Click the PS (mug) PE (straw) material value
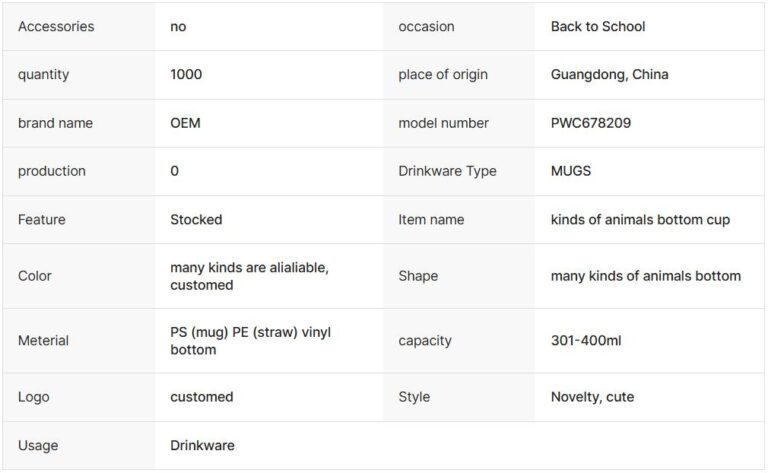 coord(250,340)
